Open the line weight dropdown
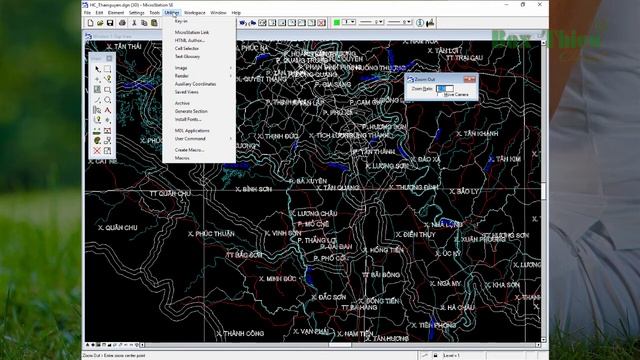640x360 pixels. click(x=399, y=22)
